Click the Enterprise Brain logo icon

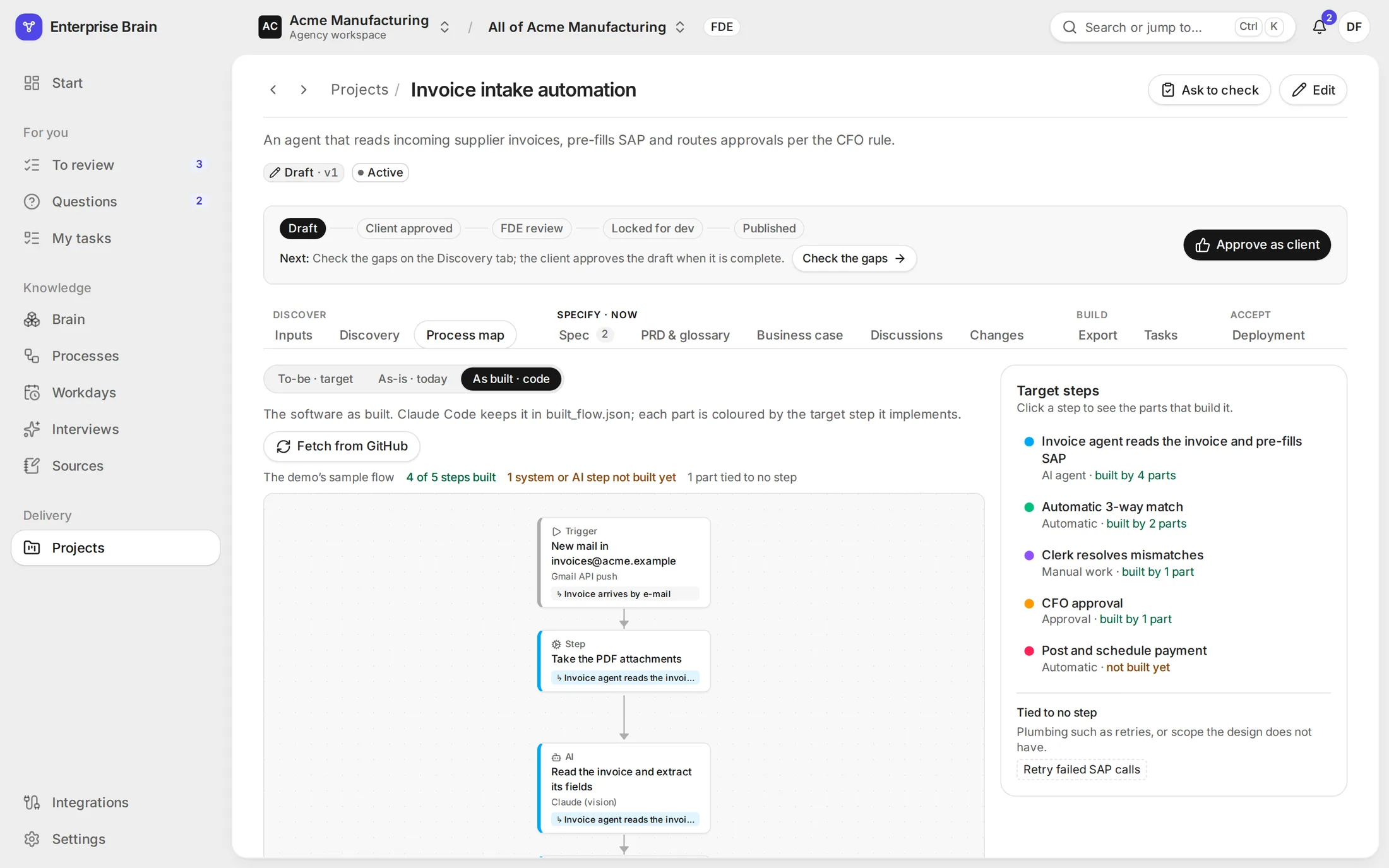coord(28,27)
